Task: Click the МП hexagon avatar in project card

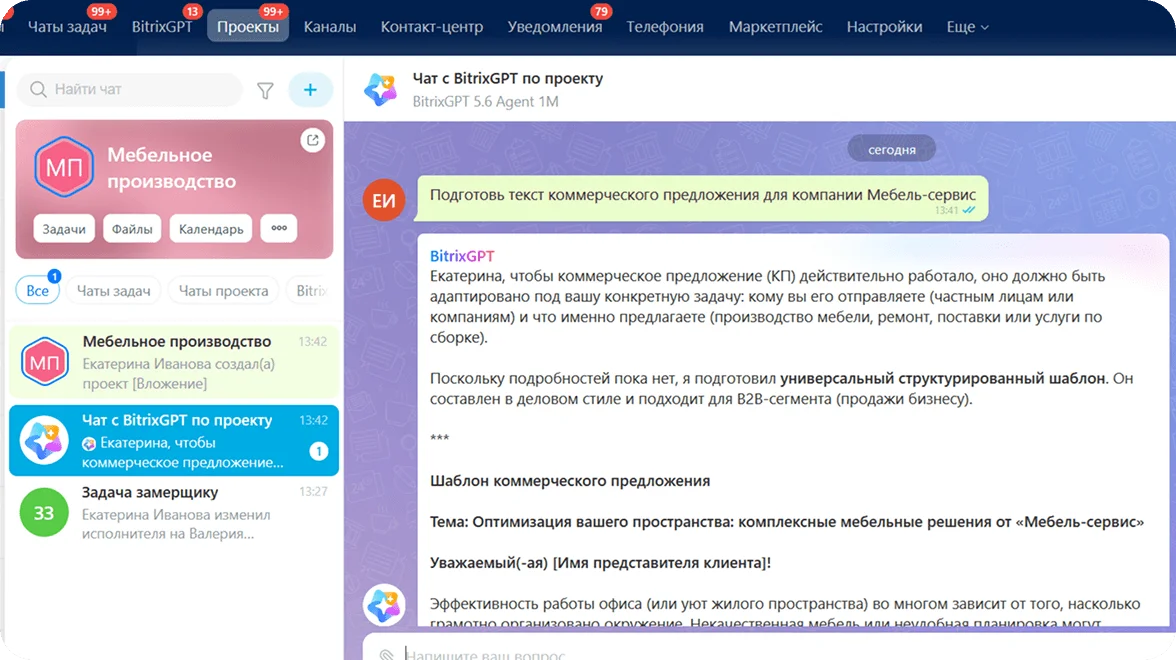Action: [x=64, y=167]
